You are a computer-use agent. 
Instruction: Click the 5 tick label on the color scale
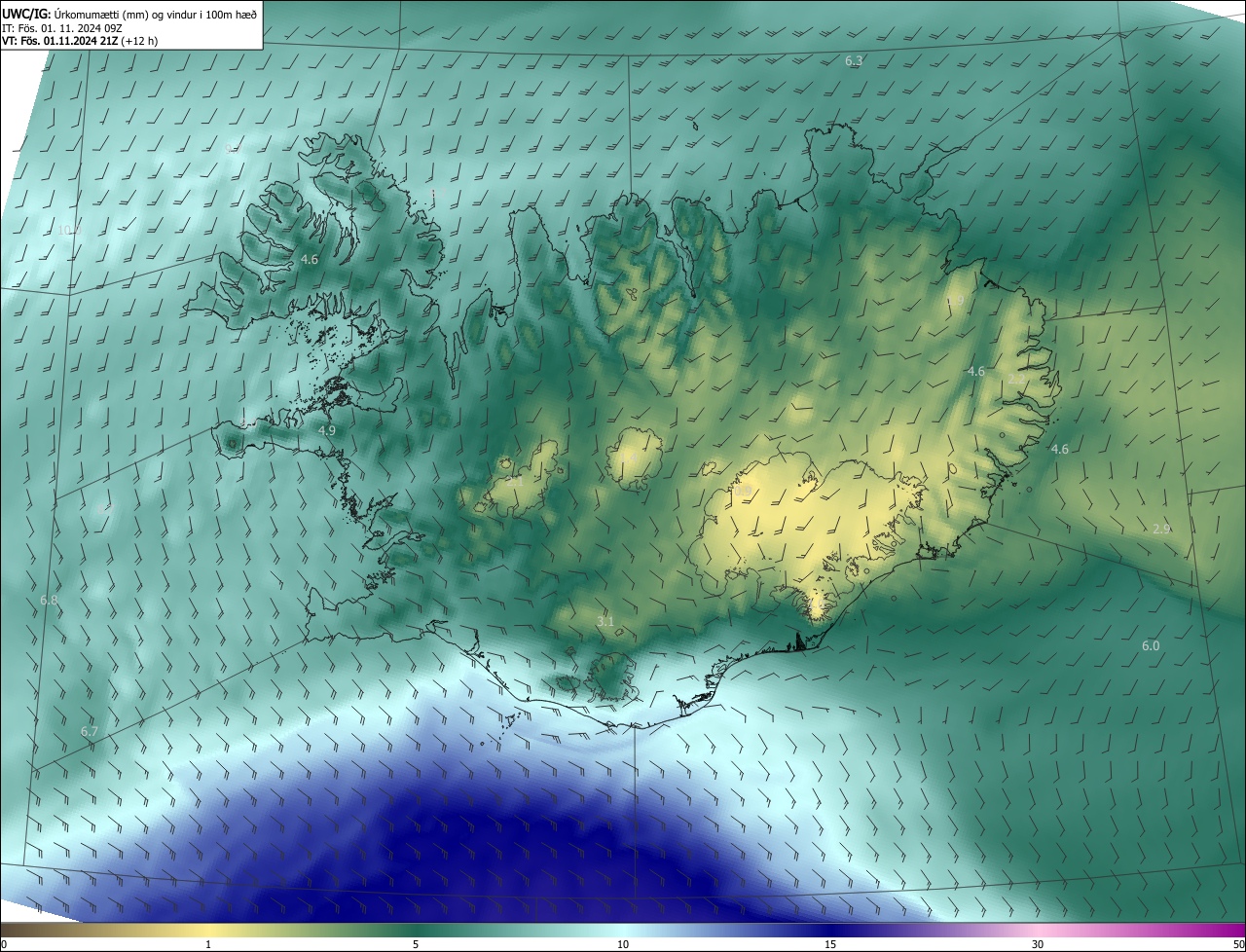click(x=416, y=944)
